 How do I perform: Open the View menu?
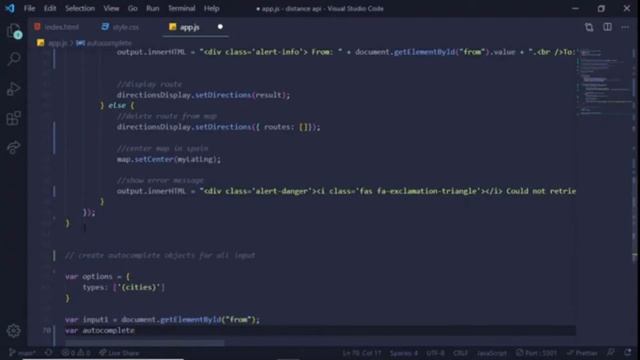(x=111, y=8)
